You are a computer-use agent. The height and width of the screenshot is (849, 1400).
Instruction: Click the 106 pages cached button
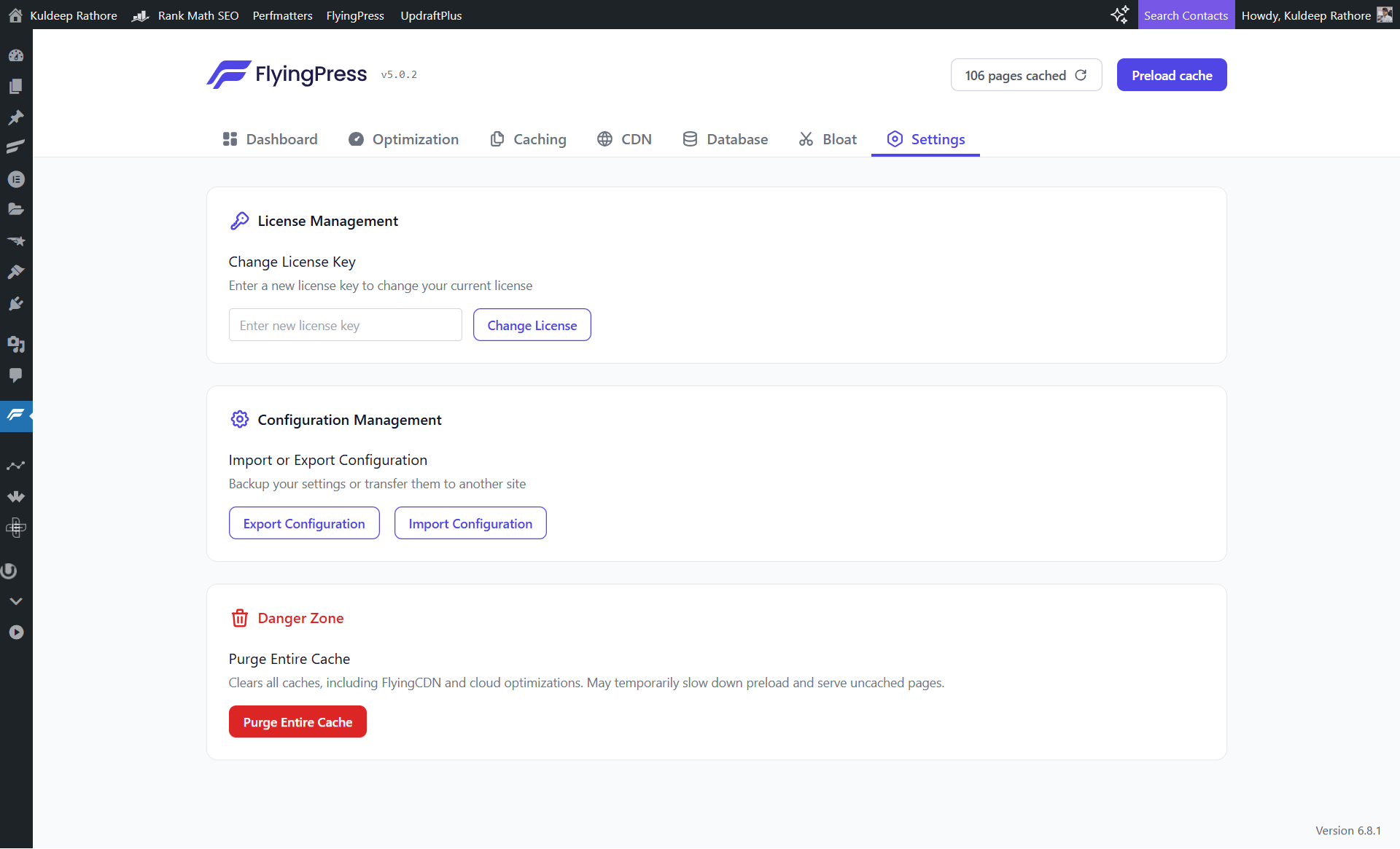tap(1026, 75)
